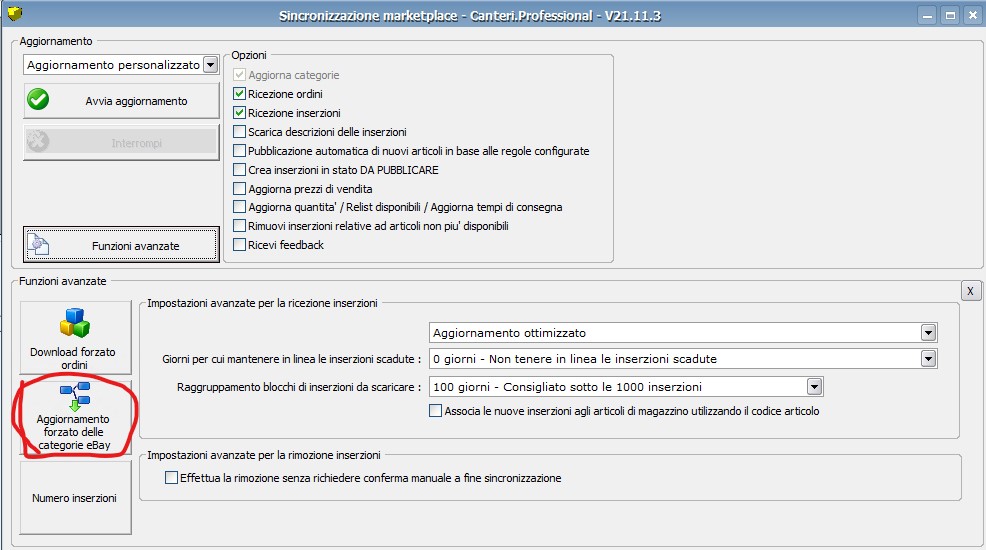Check Associa le nuove inserzioni agli articoli
The height and width of the screenshot is (550, 986).
pos(435,410)
